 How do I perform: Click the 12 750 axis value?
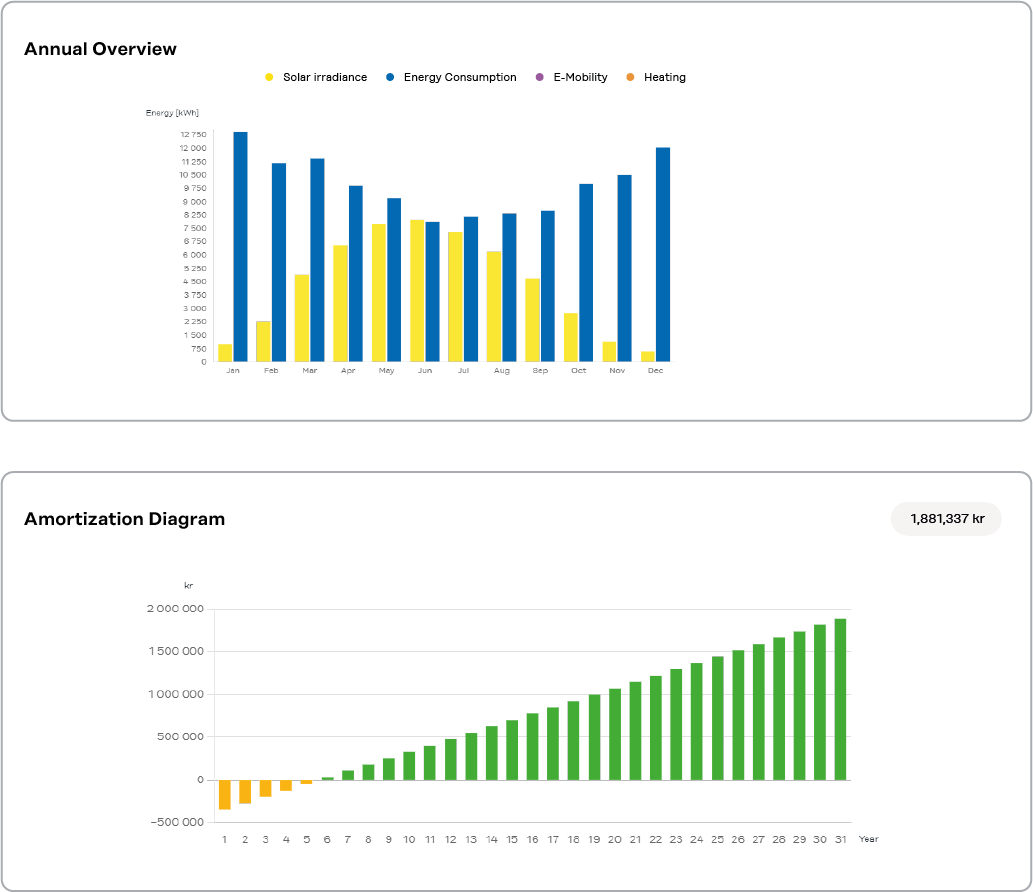193,134
